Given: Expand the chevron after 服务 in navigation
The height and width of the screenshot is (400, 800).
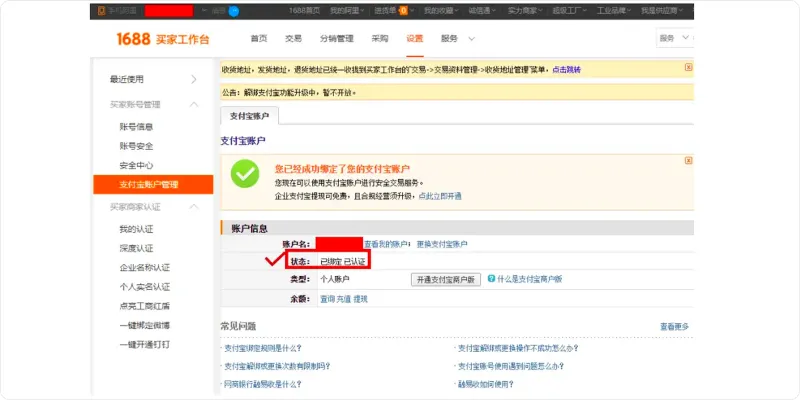Looking at the screenshot, I should [471, 39].
